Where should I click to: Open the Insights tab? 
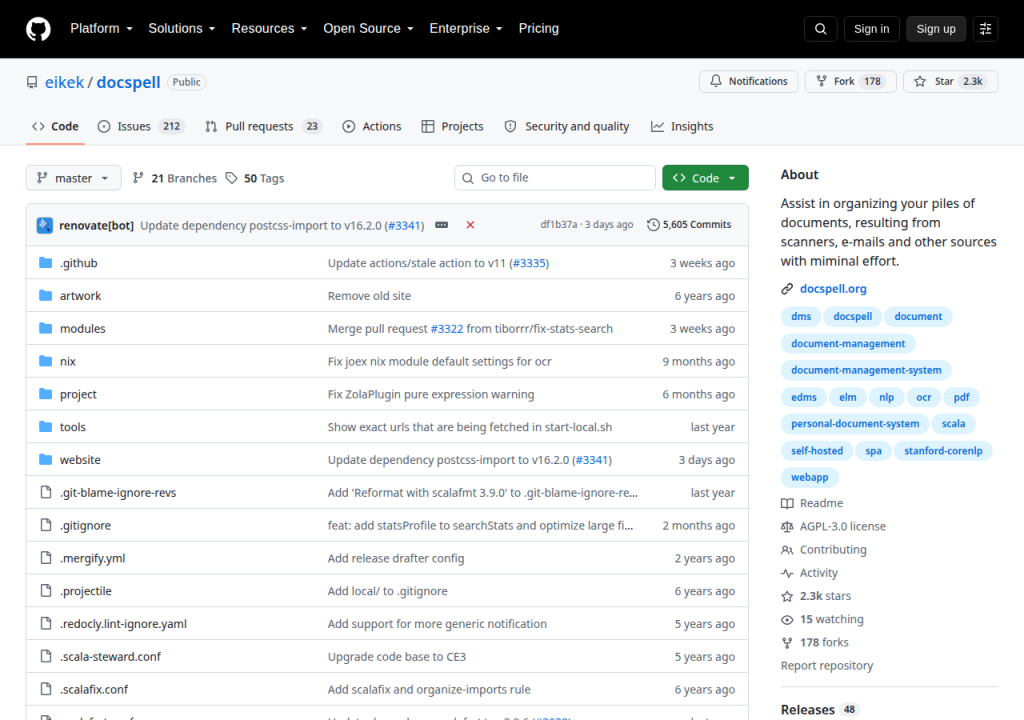(682, 126)
